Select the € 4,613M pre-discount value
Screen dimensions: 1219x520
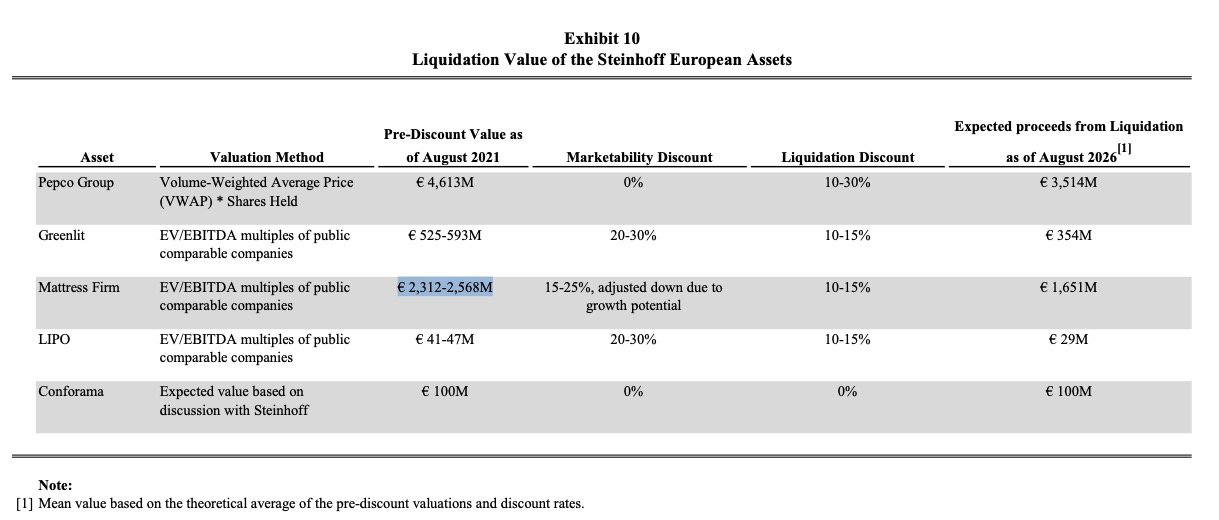coord(445,183)
